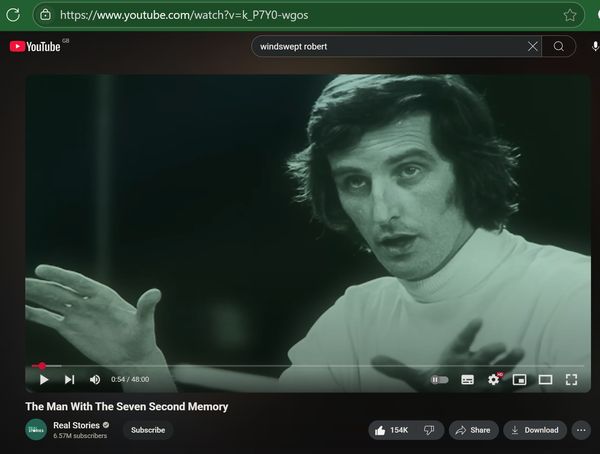600x454 pixels.
Task: Click the red playhead scrubber dot
Action: coord(42,366)
